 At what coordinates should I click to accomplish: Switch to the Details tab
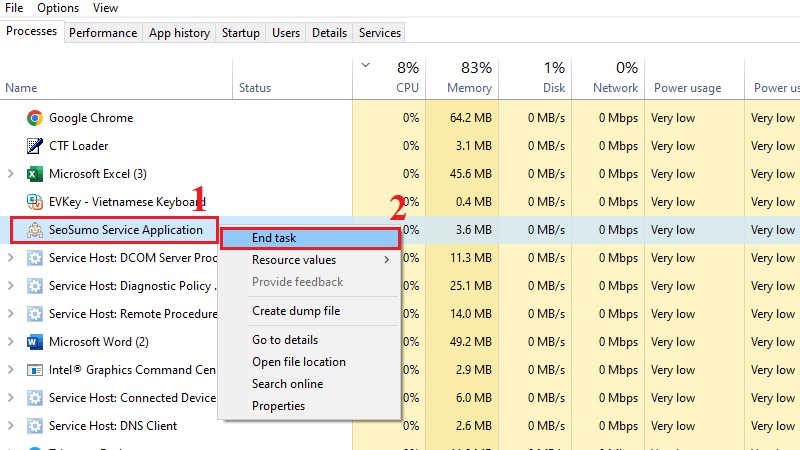point(329,33)
